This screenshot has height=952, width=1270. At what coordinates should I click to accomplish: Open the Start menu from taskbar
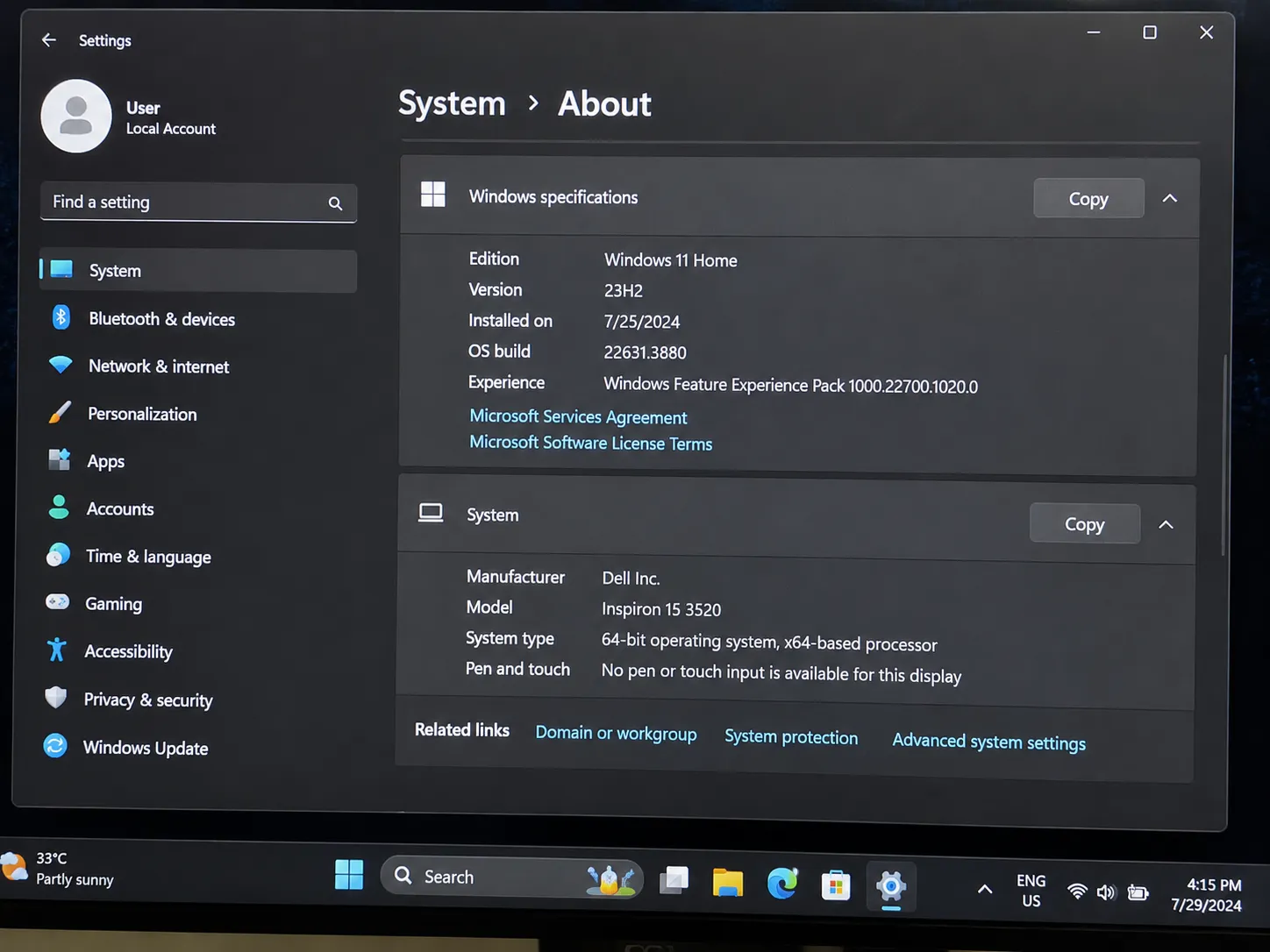[x=349, y=874]
